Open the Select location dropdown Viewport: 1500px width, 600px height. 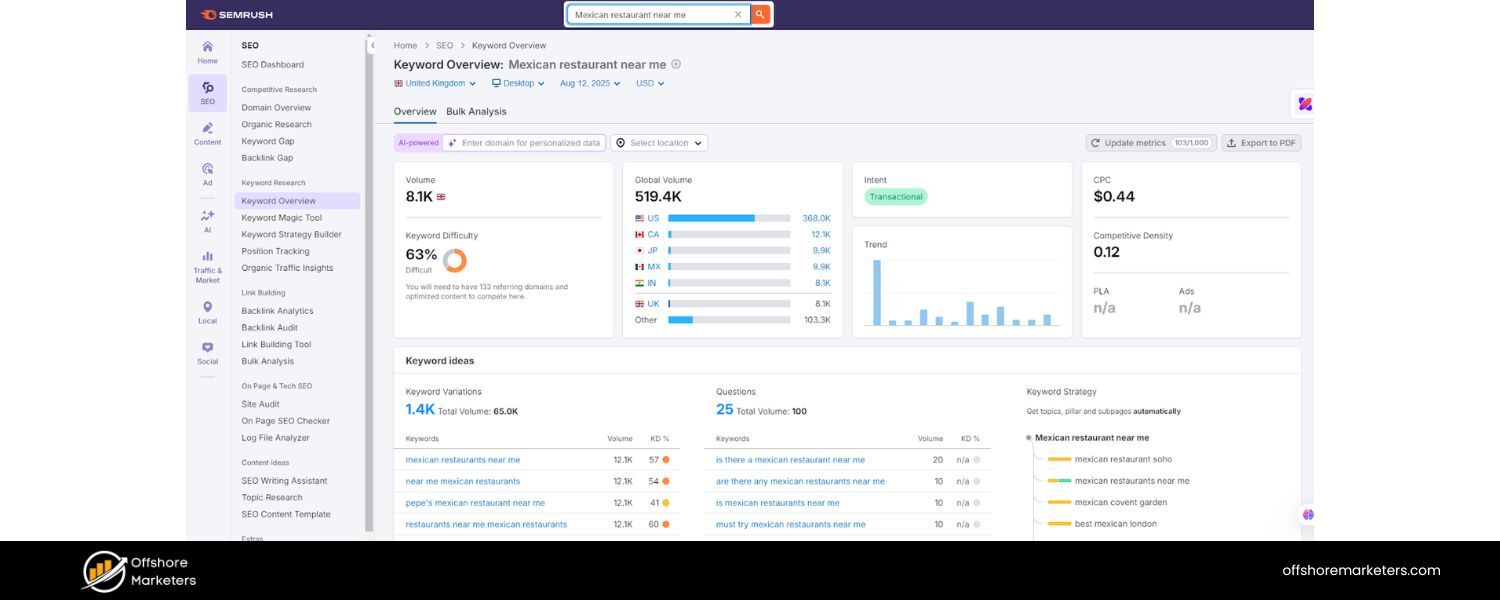pyautogui.click(x=659, y=142)
